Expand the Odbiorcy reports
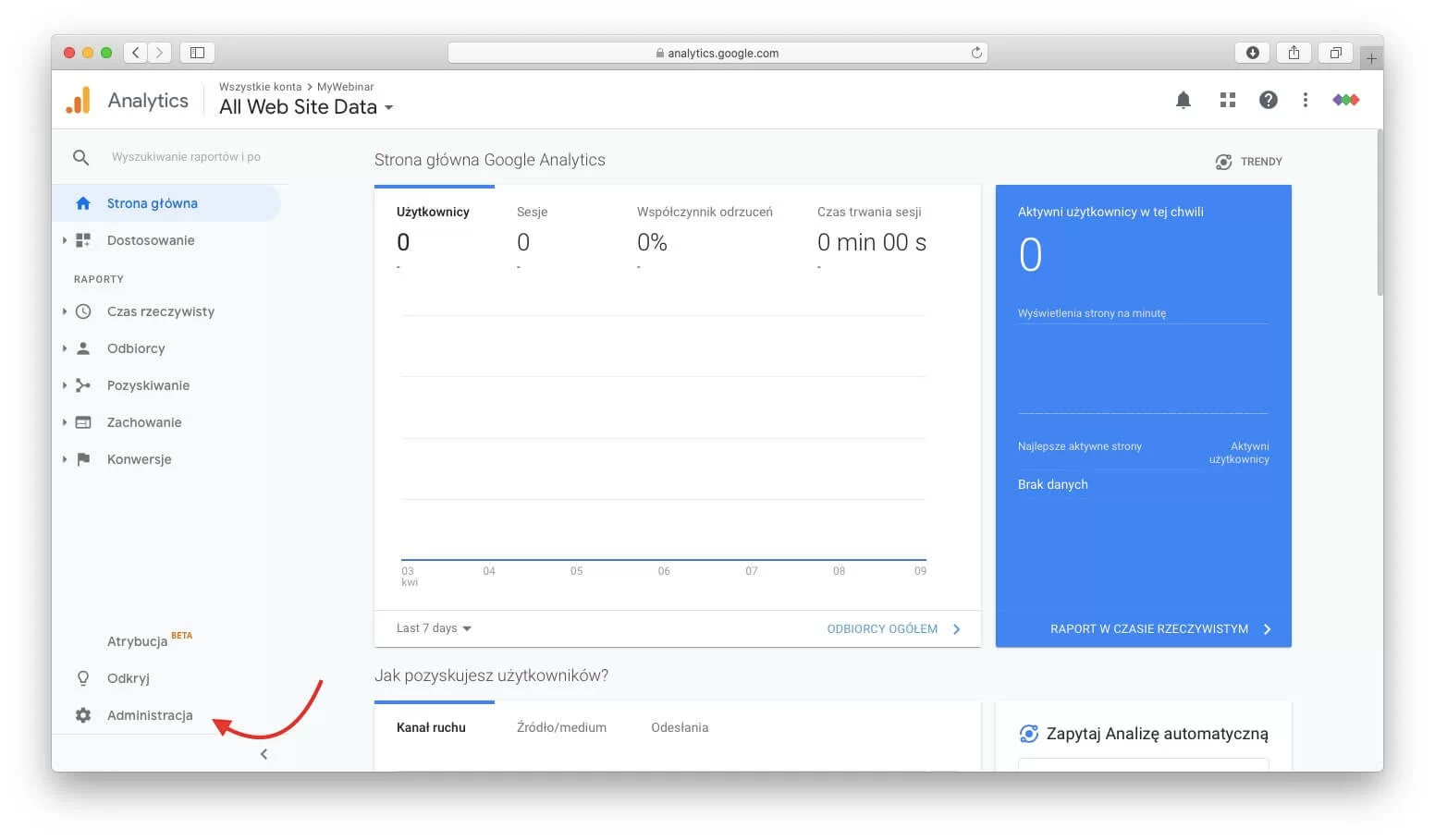The image size is (1435, 840). click(64, 348)
